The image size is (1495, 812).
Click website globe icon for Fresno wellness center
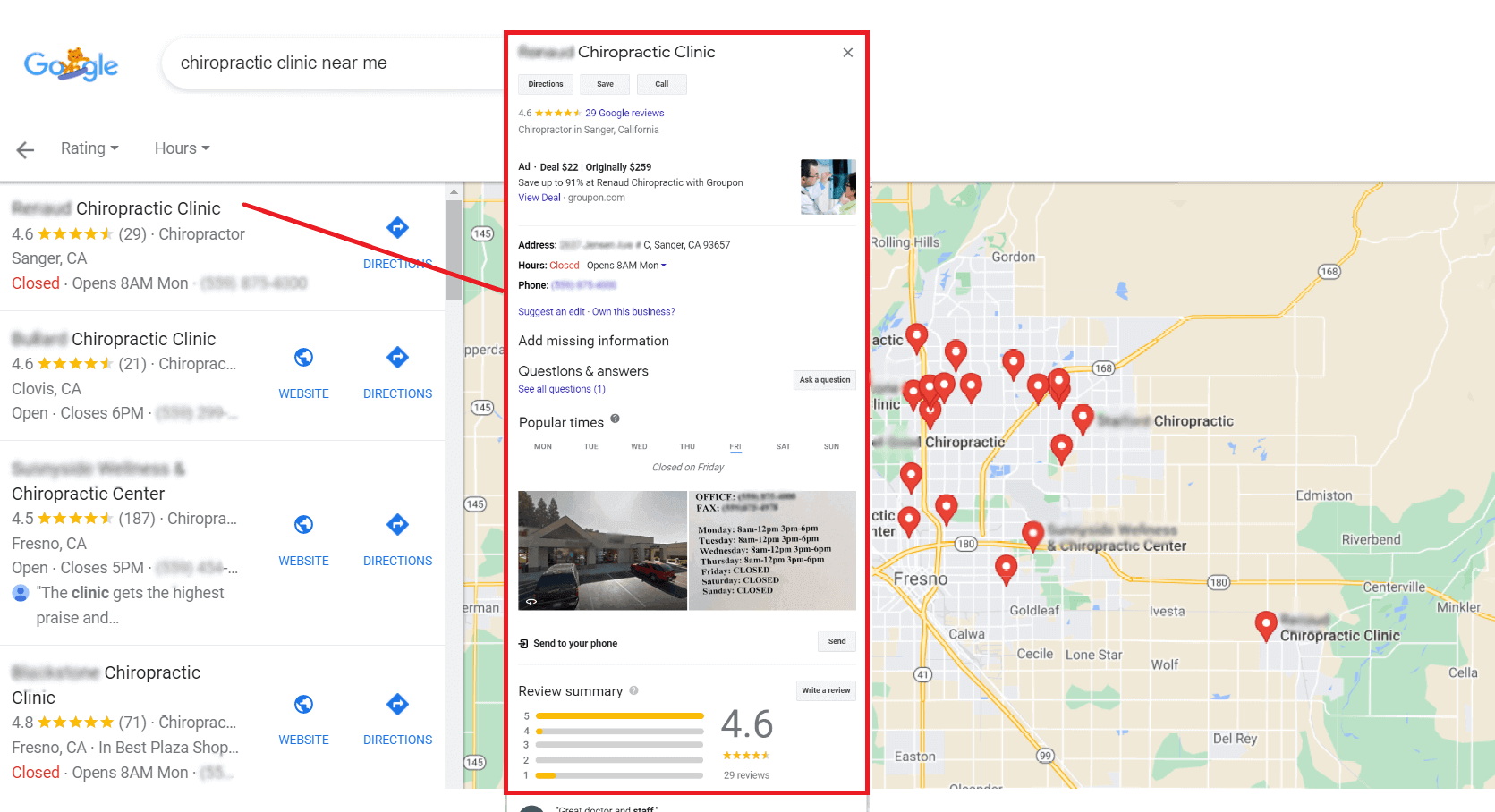pyautogui.click(x=303, y=525)
